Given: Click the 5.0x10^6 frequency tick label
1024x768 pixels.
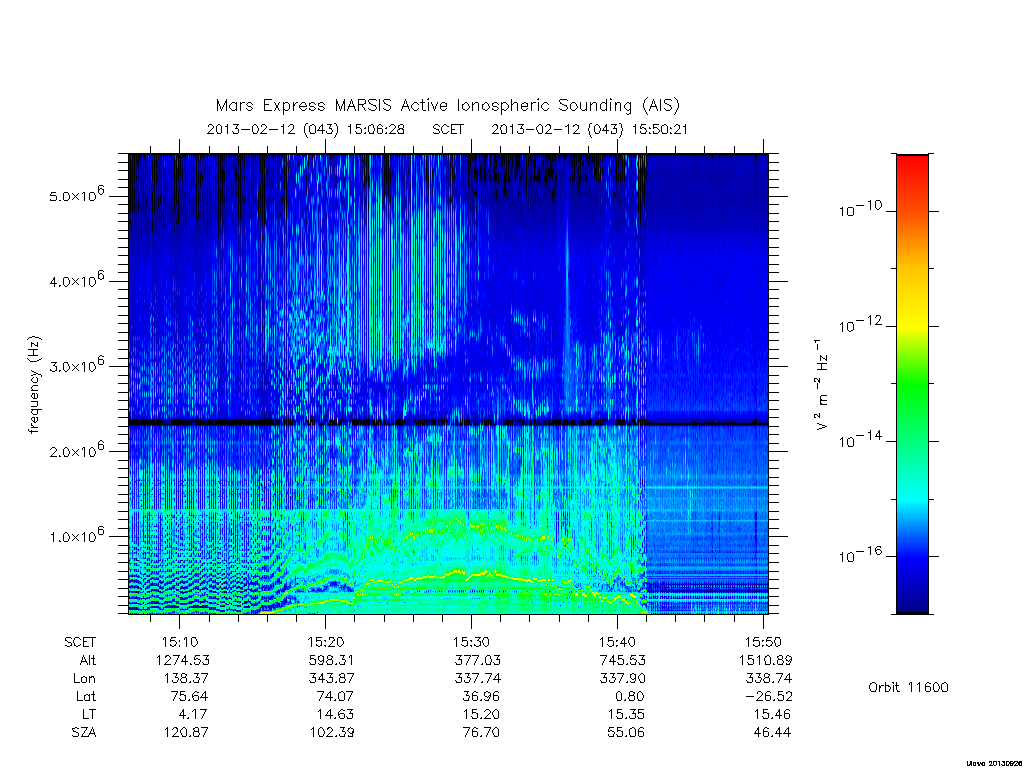Looking at the screenshot, I should (76, 194).
